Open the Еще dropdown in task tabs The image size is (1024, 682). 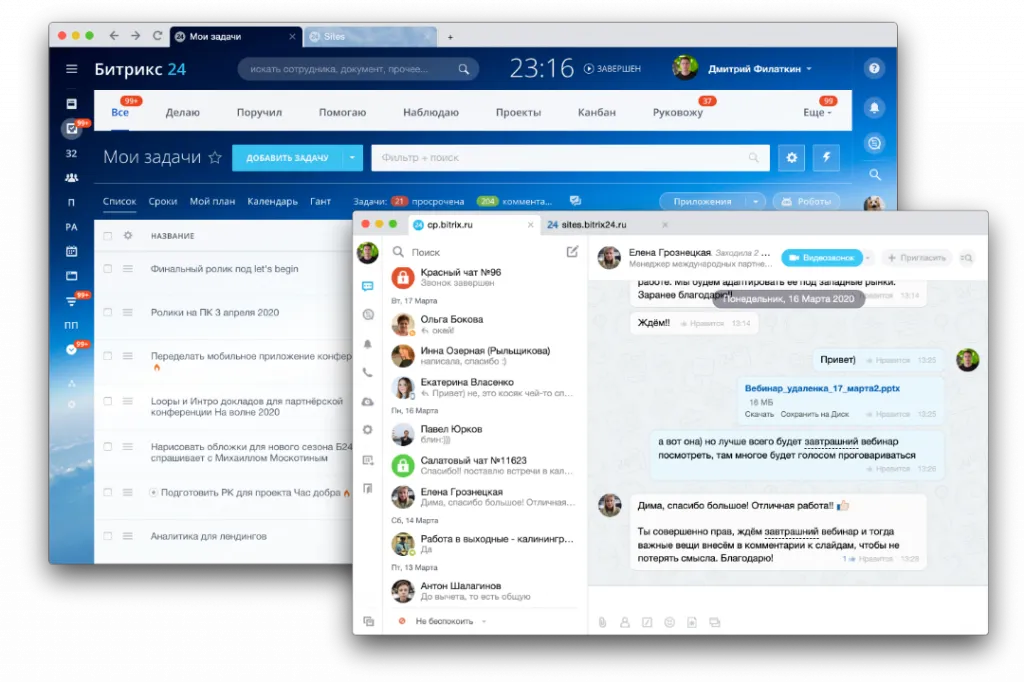(817, 113)
